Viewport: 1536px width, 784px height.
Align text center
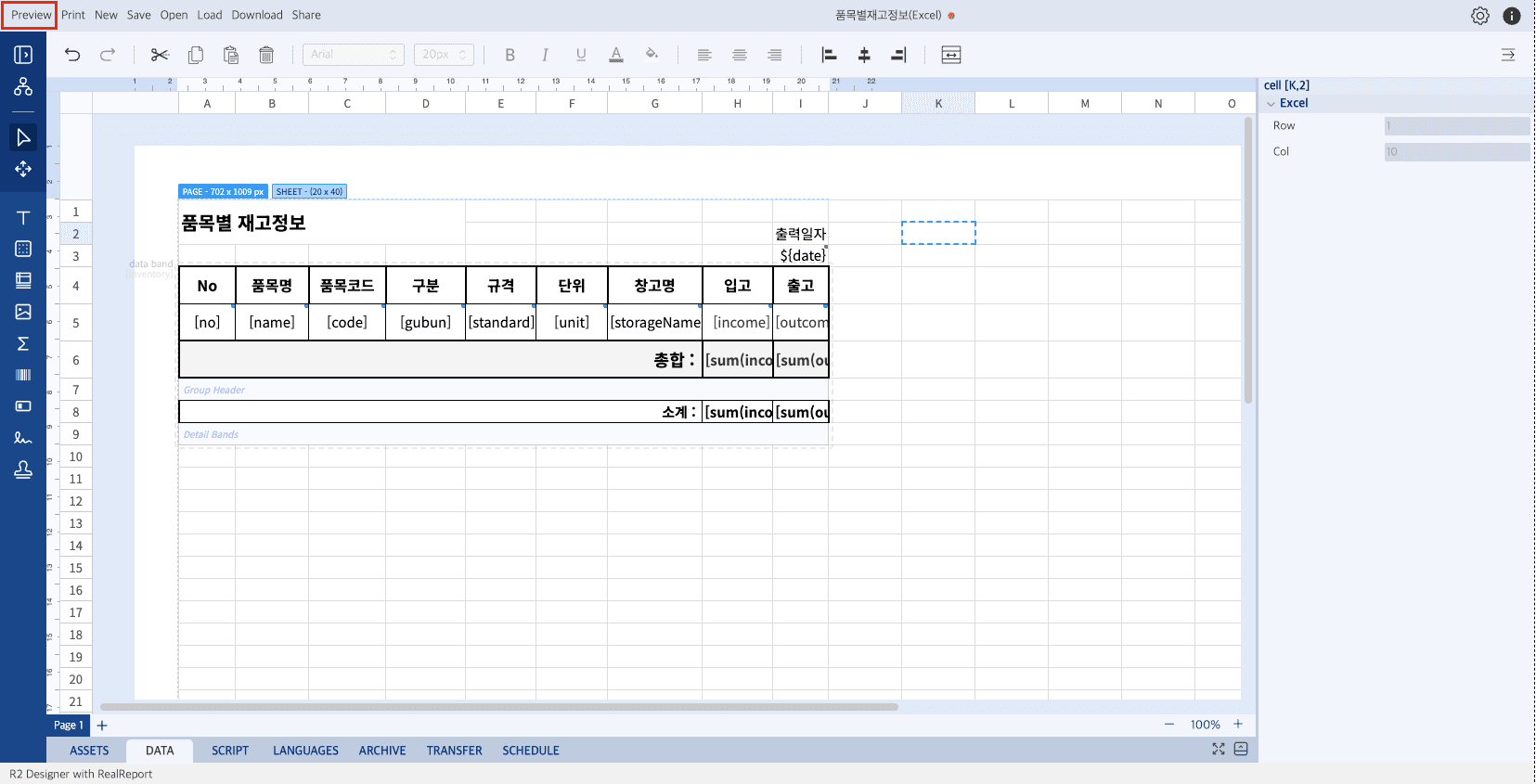740,55
